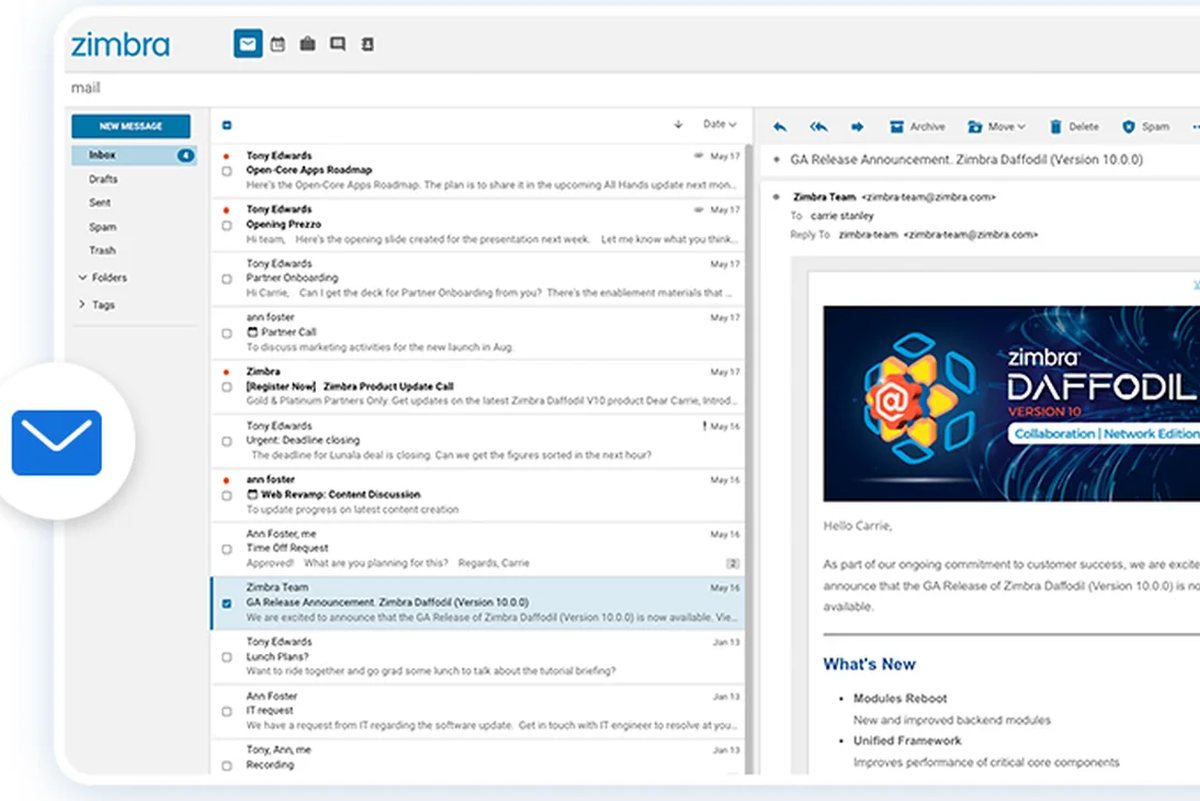Image resolution: width=1200 pixels, height=801 pixels.
Task: Open the Move dropdown in the toolbar
Action: coord(996,127)
